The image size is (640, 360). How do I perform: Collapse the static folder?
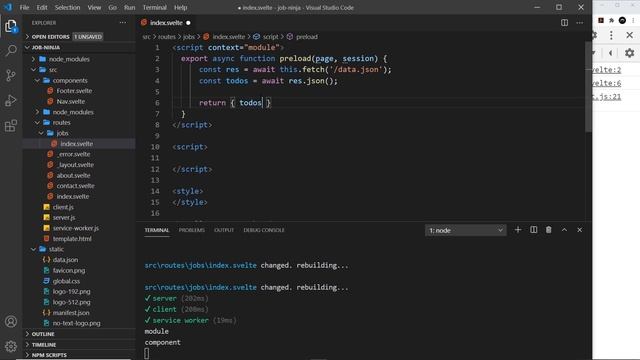click(x=80, y=249)
